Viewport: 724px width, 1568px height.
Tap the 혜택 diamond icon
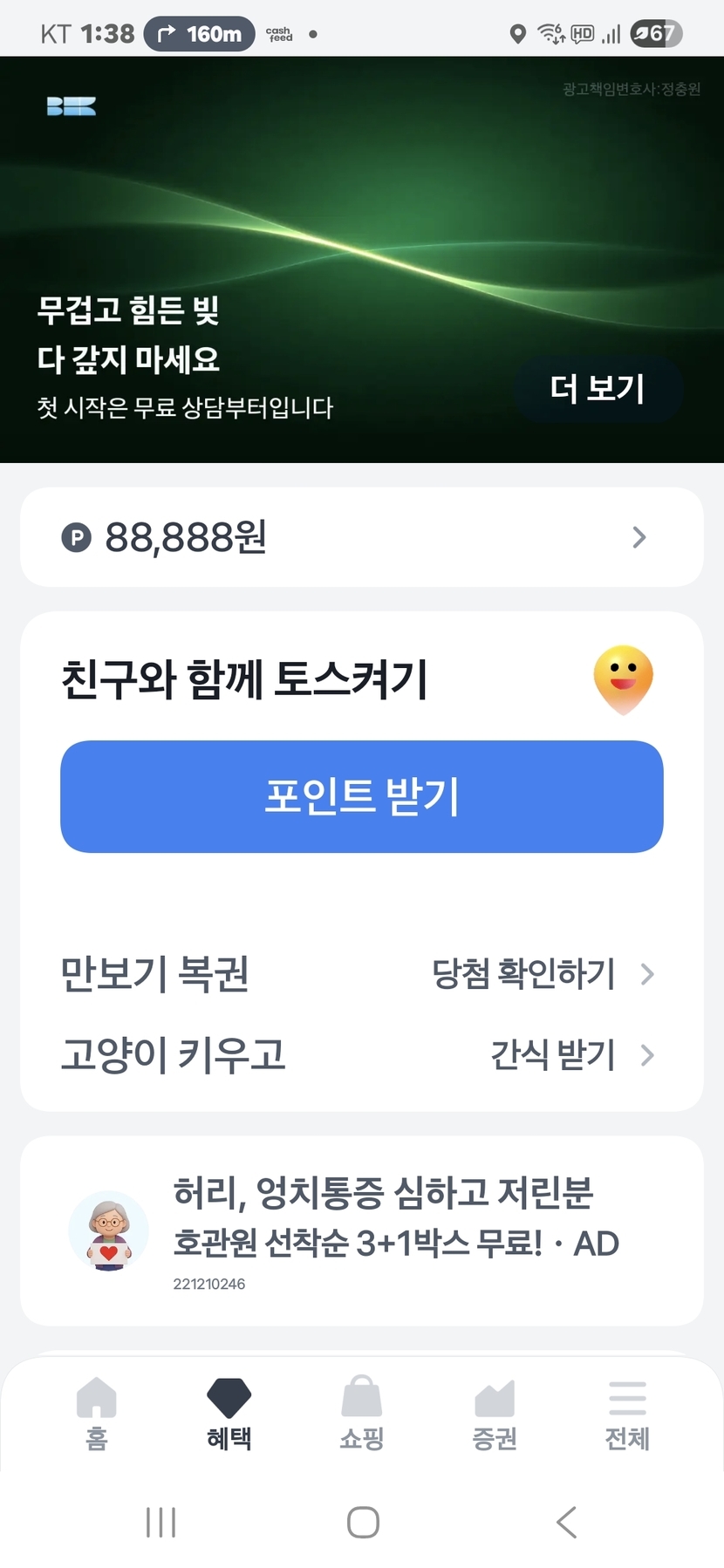coord(229,1398)
